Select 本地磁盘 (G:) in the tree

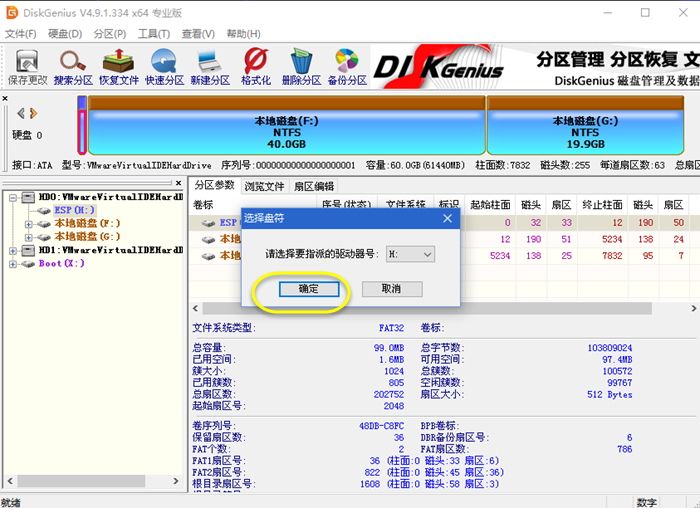[87, 237]
